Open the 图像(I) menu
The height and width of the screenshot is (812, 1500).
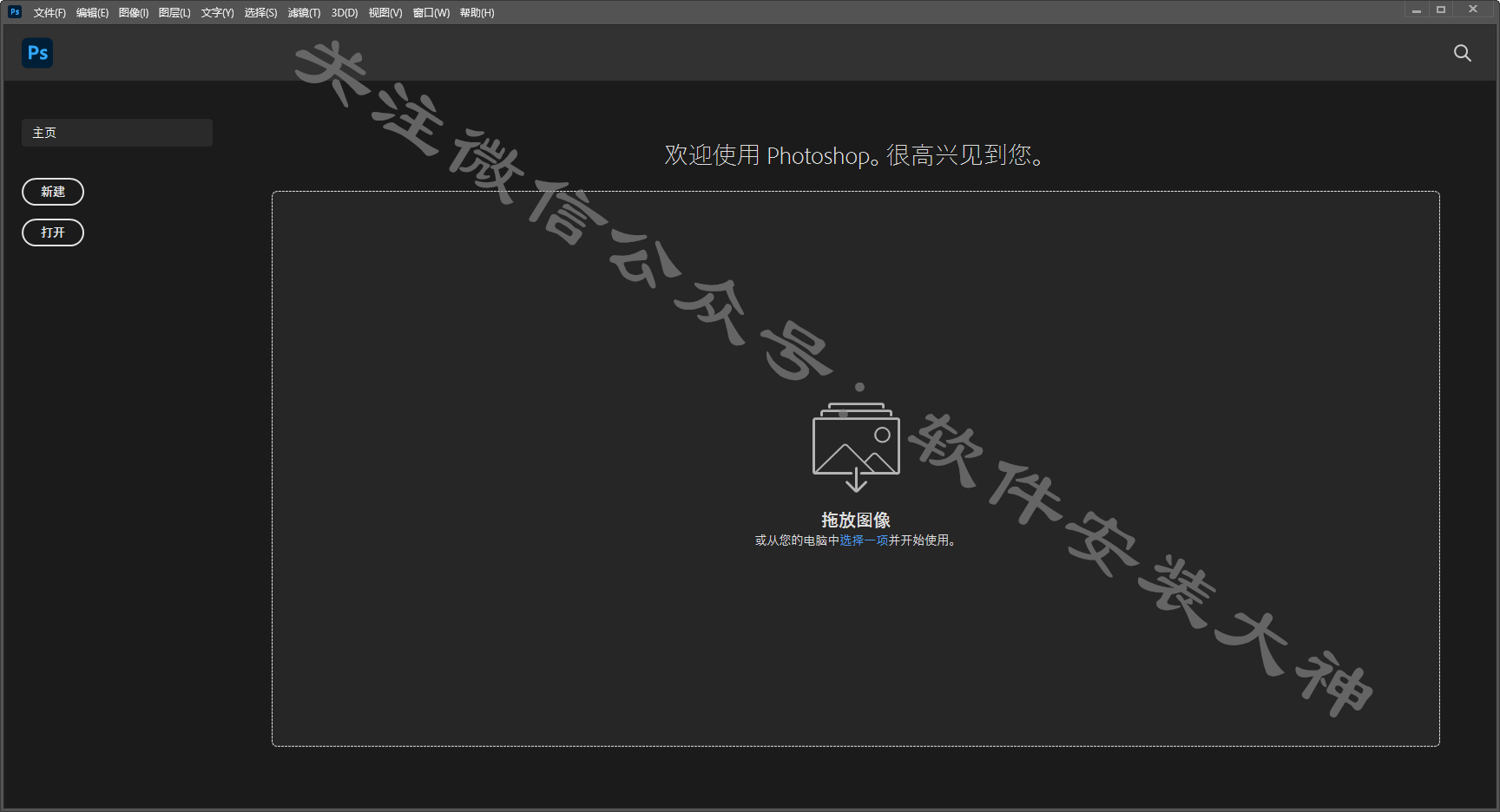[x=134, y=13]
